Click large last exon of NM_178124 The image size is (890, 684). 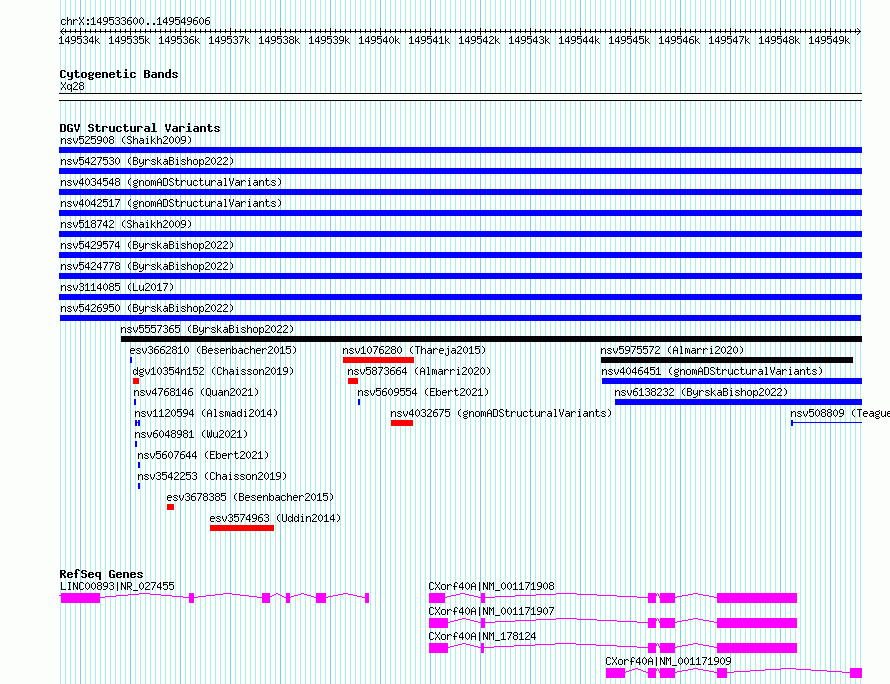pos(757,648)
